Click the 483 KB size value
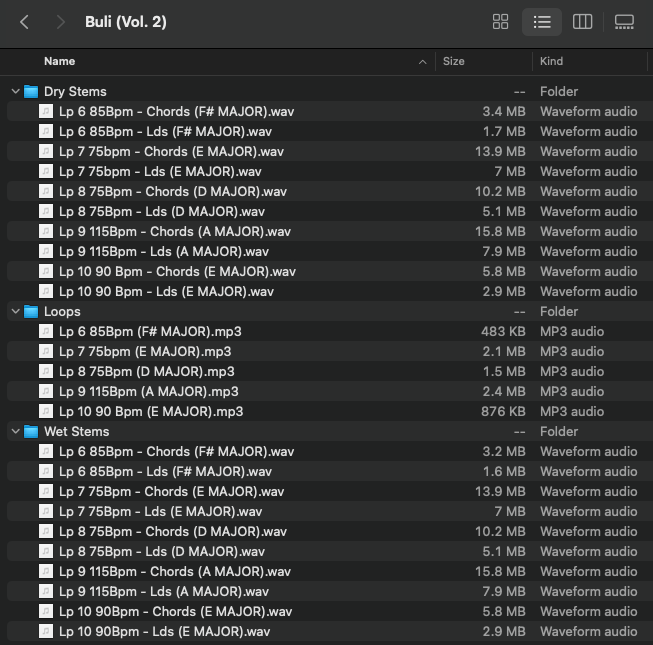This screenshot has height=645, width=653. pyautogui.click(x=503, y=331)
